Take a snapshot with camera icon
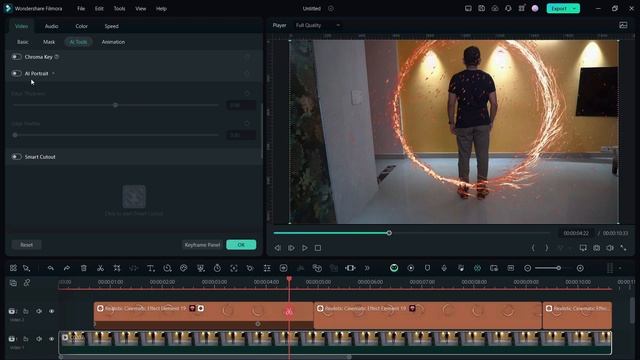Screen dimensions: 640x360 tap(597, 248)
